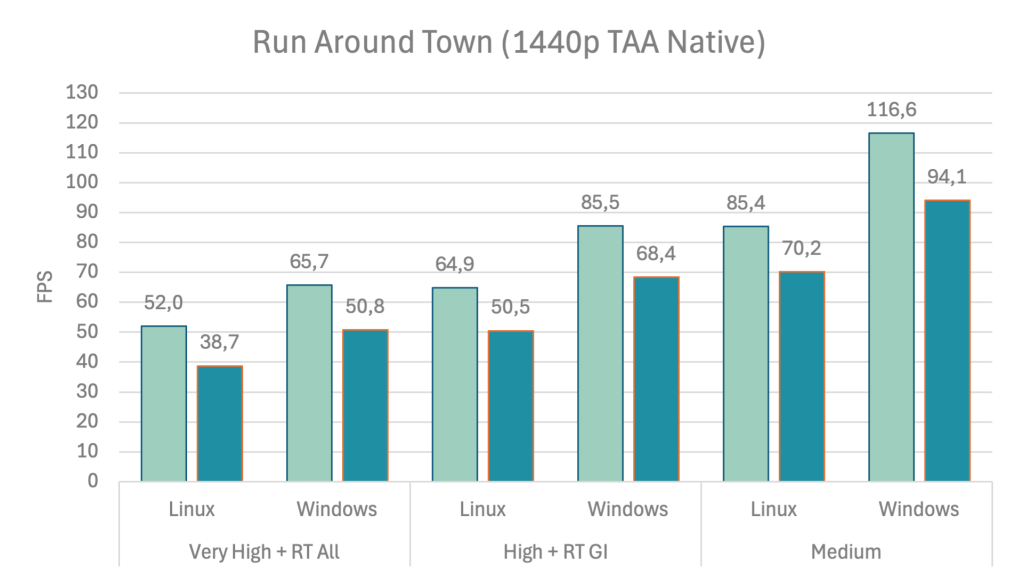This screenshot has width=1023, height=581.
Task: Click the bar labeled 85,5
Action: [600, 353]
